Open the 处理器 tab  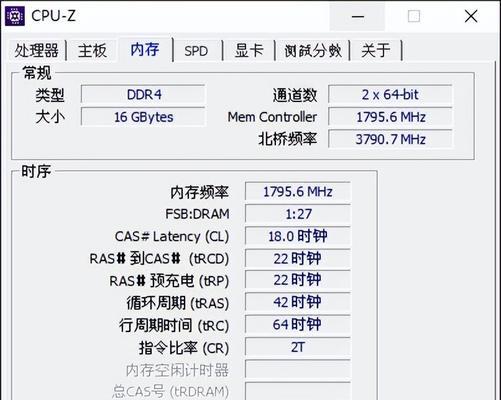36,51
